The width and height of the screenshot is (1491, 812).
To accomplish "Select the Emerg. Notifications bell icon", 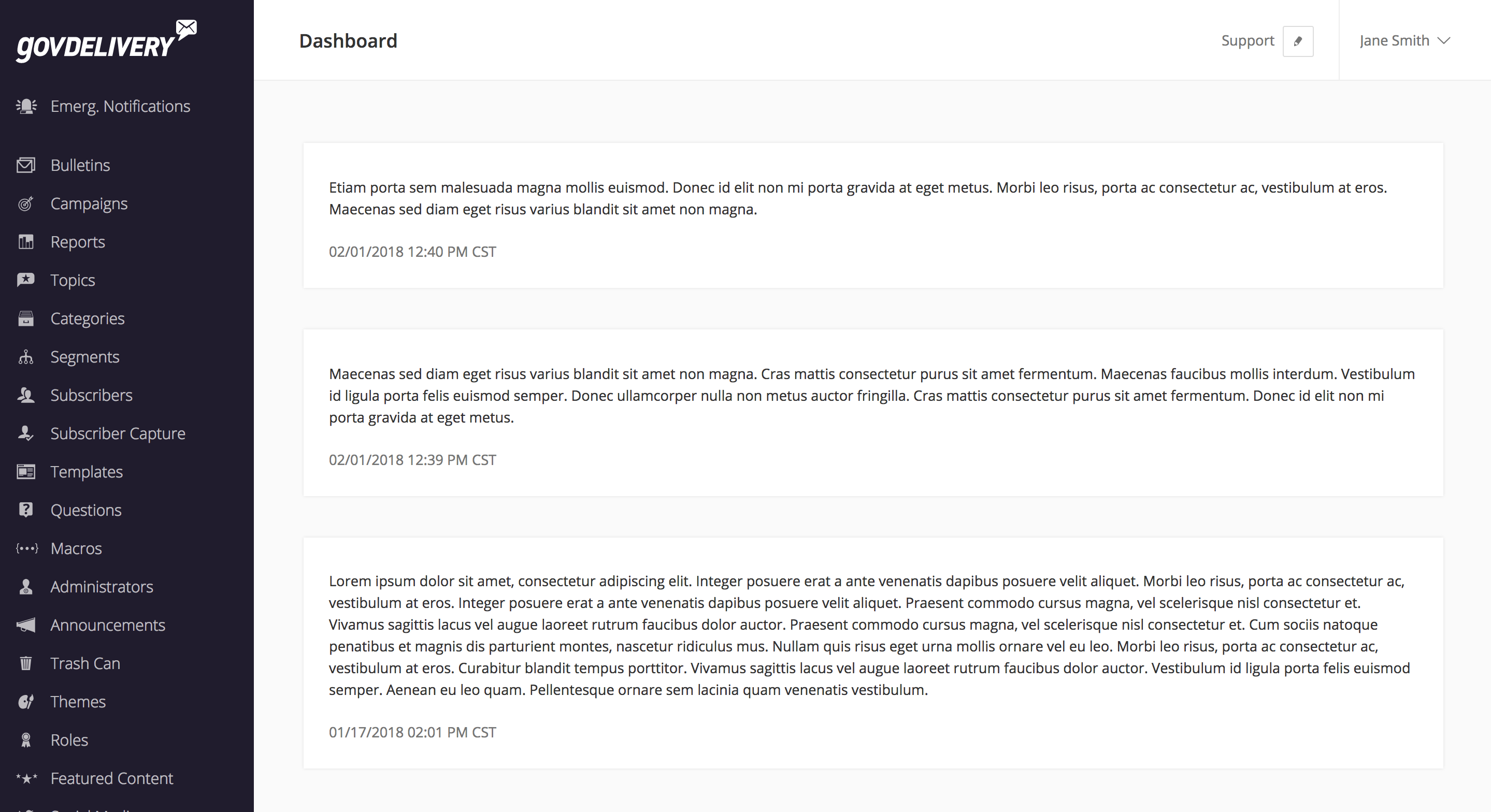I will click(x=26, y=106).
